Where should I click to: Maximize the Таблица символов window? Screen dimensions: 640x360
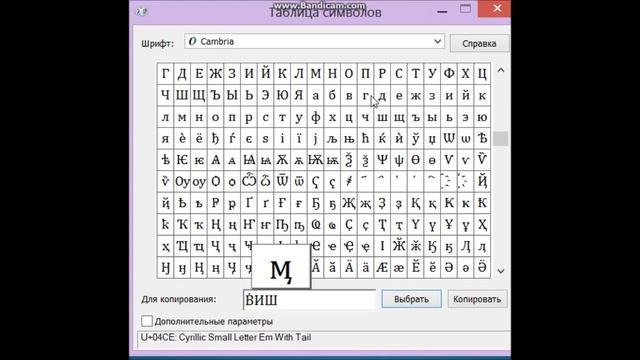465,9
